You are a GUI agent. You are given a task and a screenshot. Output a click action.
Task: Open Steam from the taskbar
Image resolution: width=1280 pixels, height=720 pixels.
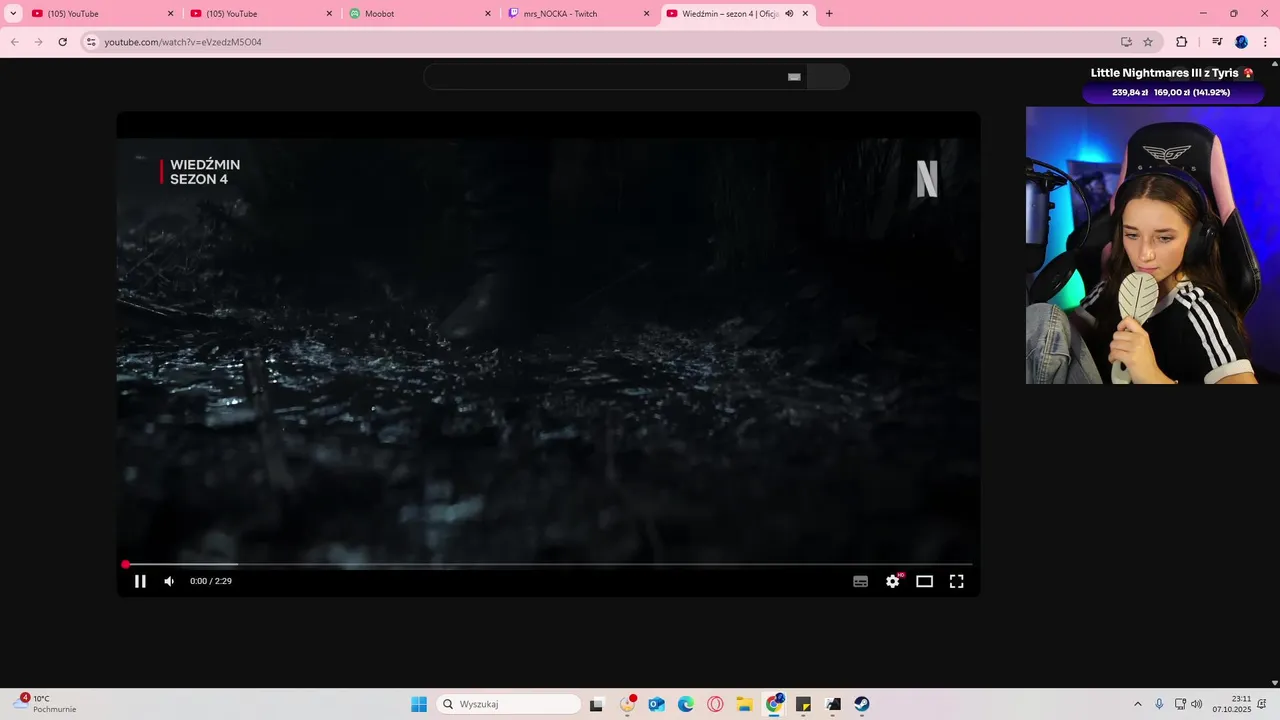click(862, 704)
